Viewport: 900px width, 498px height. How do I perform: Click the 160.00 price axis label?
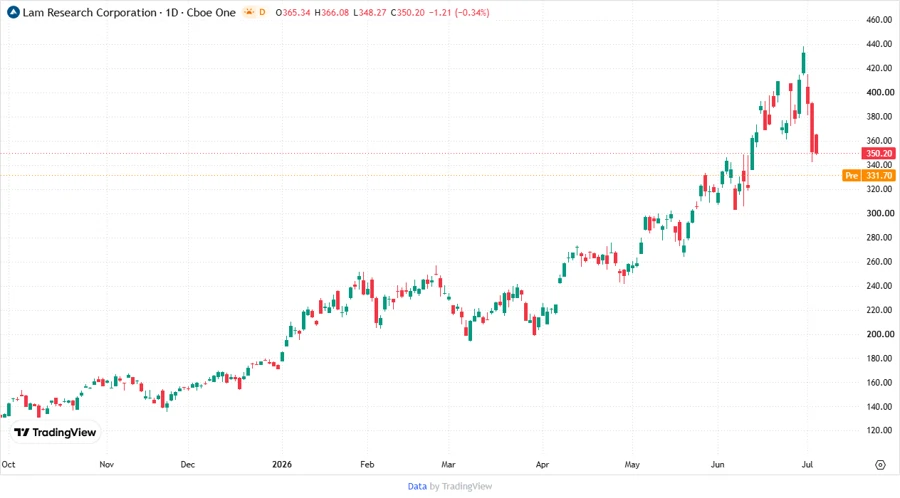tap(879, 383)
